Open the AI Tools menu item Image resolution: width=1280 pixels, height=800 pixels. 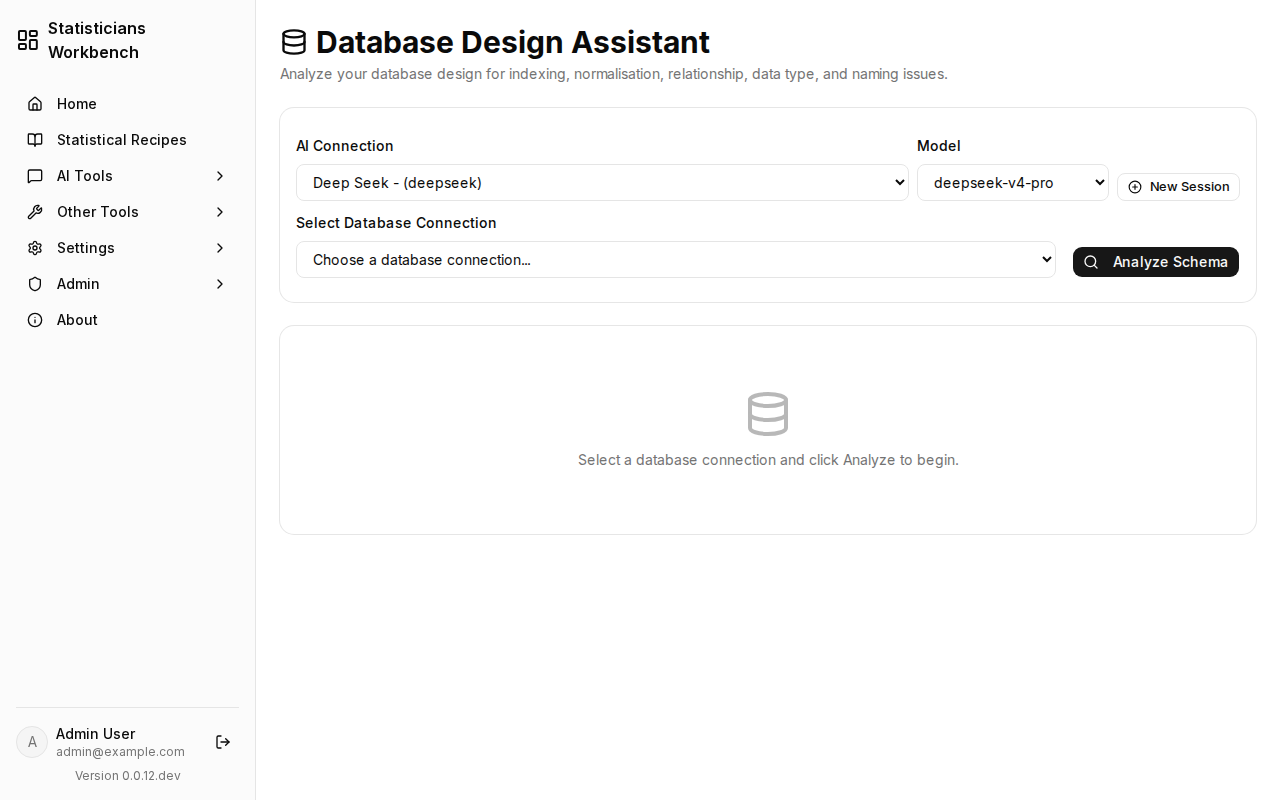[128, 176]
